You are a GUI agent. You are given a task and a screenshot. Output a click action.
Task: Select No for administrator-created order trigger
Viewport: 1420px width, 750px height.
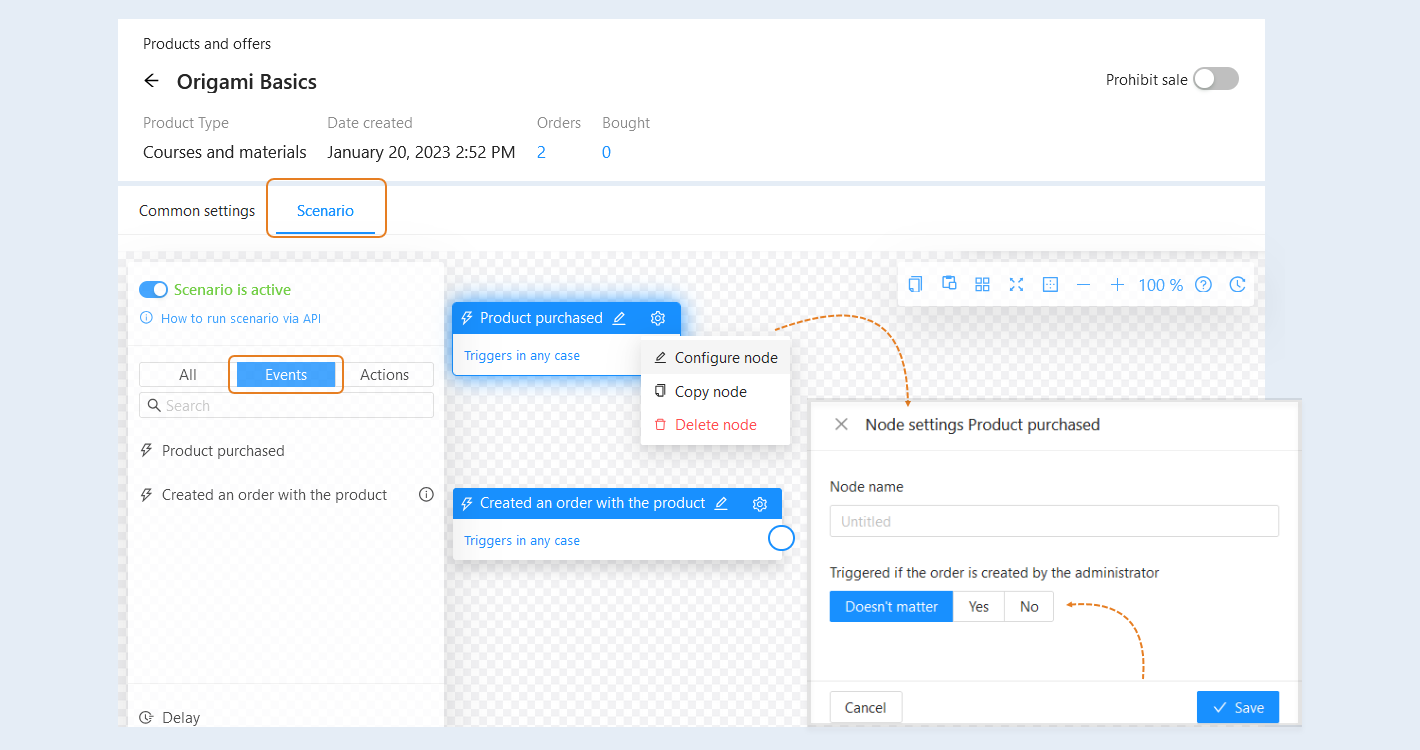[x=1029, y=607]
